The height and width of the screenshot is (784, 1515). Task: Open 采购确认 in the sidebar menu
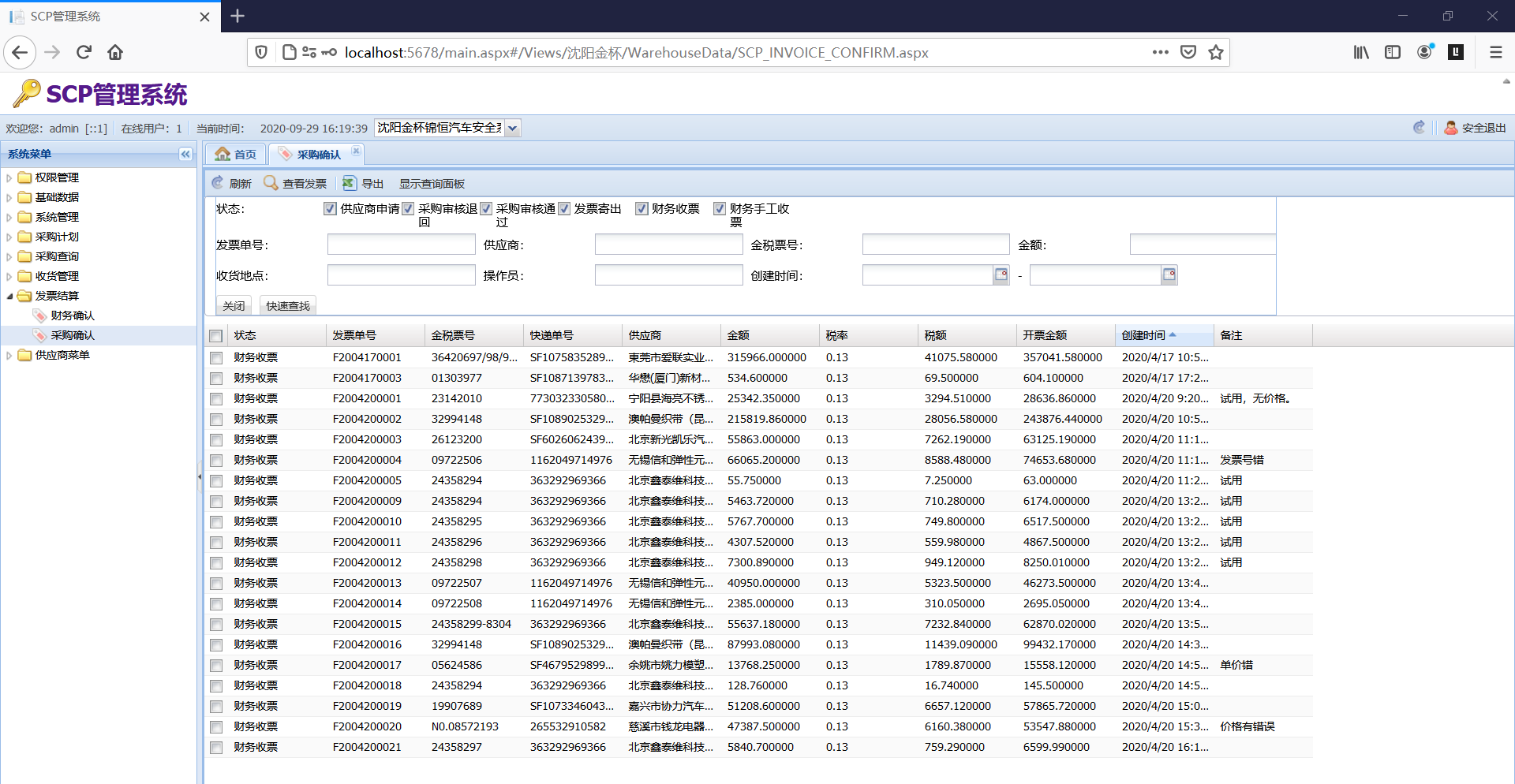(73, 335)
